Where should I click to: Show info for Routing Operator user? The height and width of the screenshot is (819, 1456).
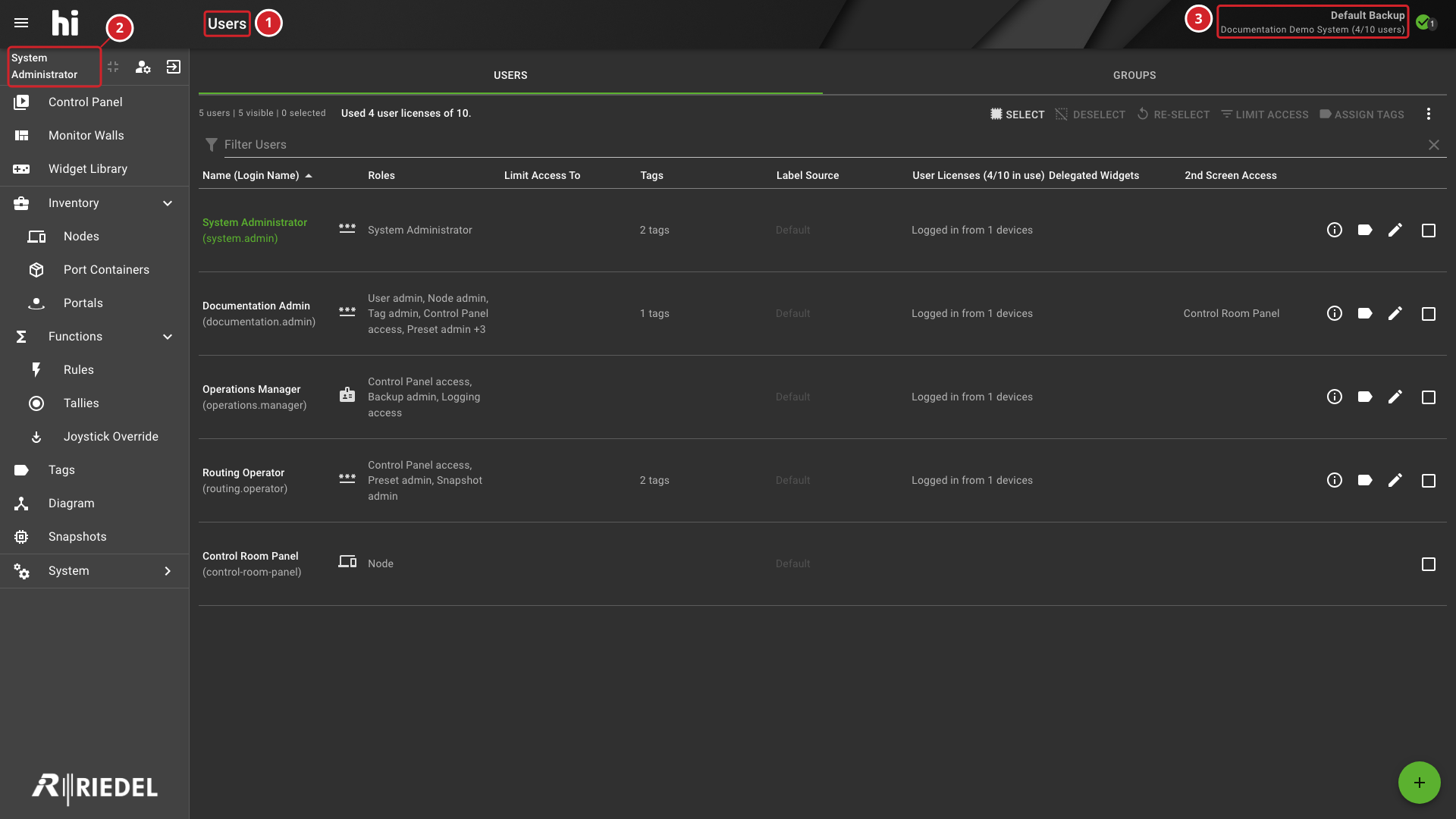[1335, 480]
